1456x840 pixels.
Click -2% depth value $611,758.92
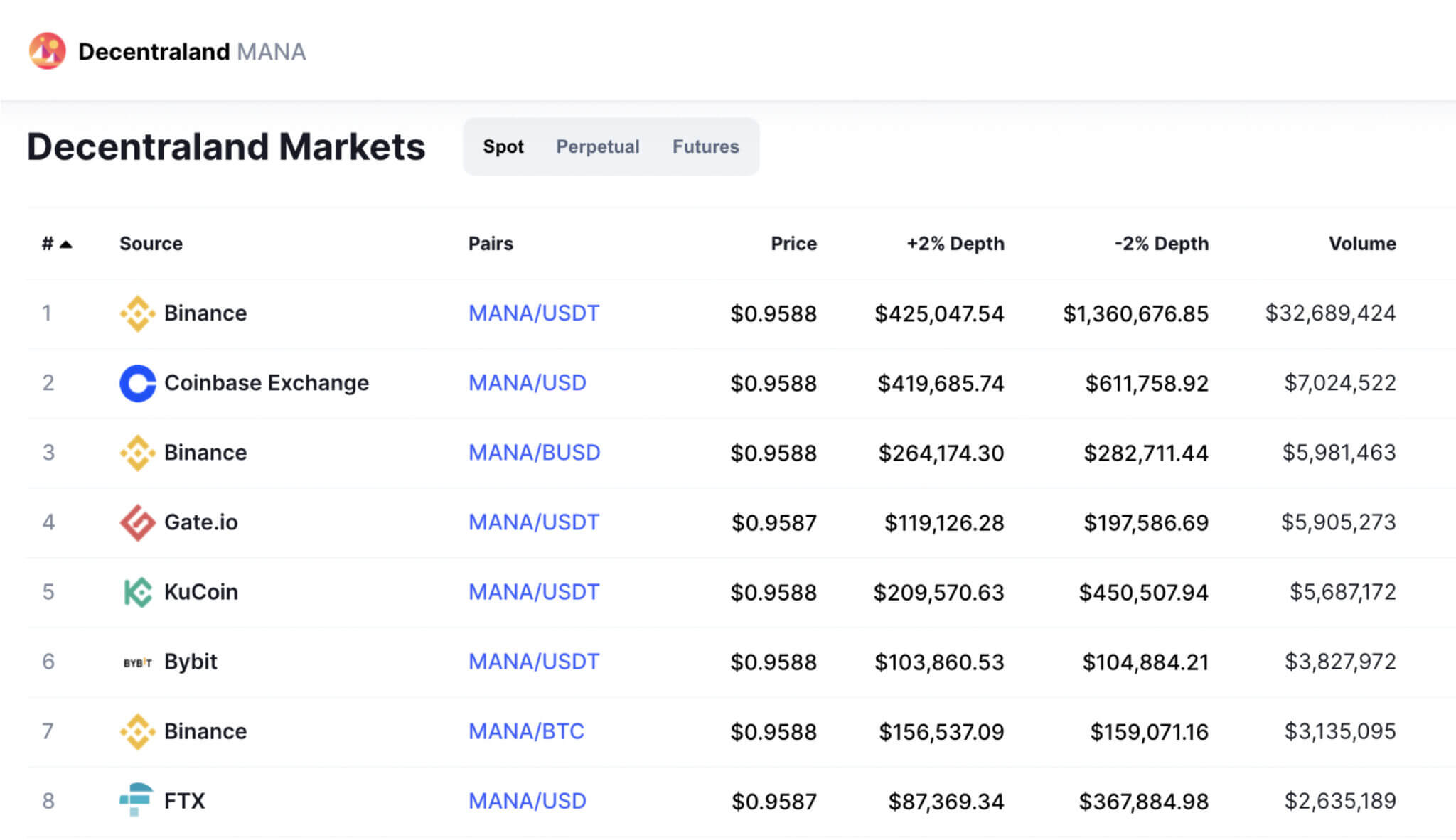pos(1147,383)
